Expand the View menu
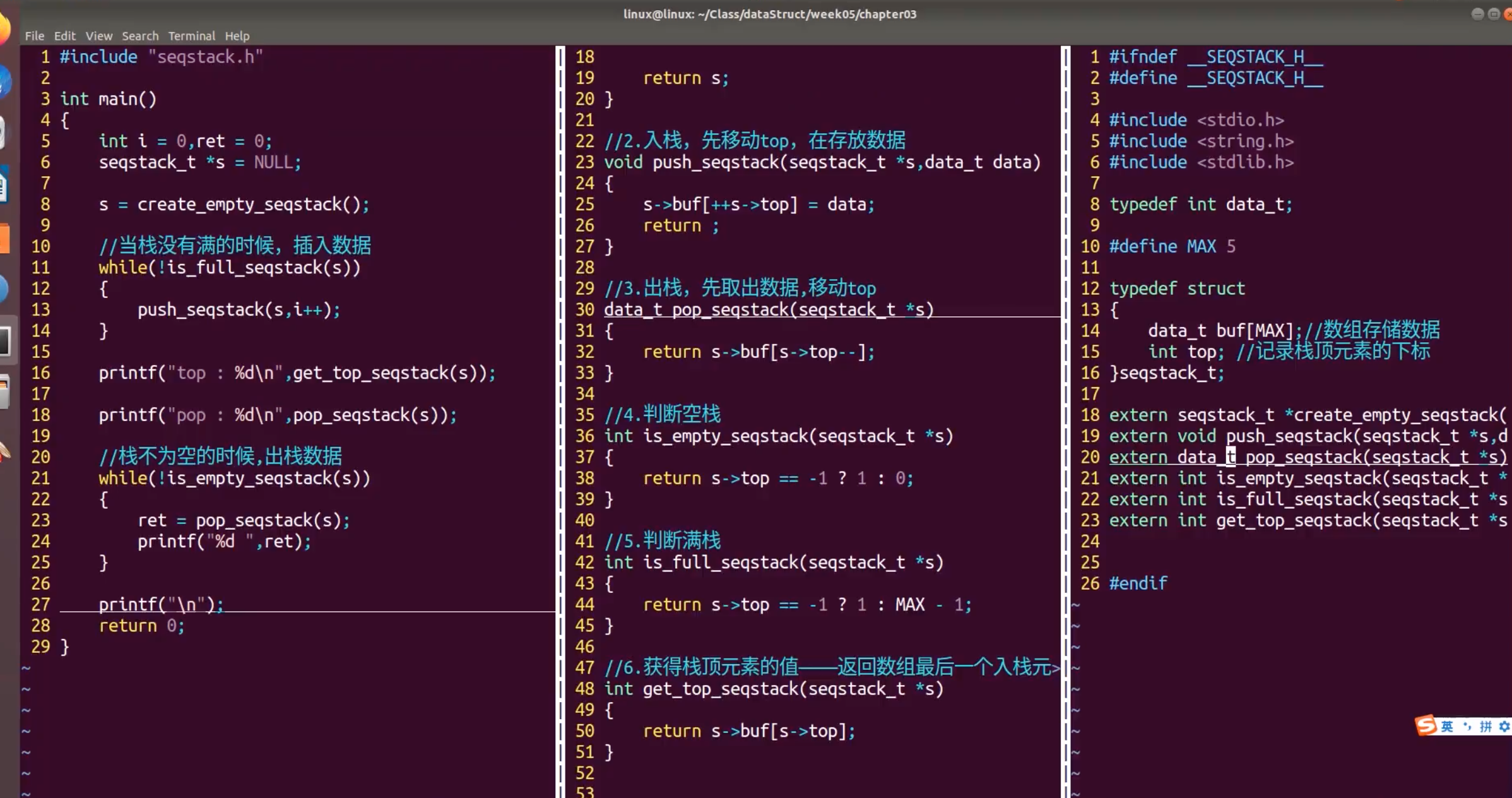The height and width of the screenshot is (798, 1512). pos(98,36)
